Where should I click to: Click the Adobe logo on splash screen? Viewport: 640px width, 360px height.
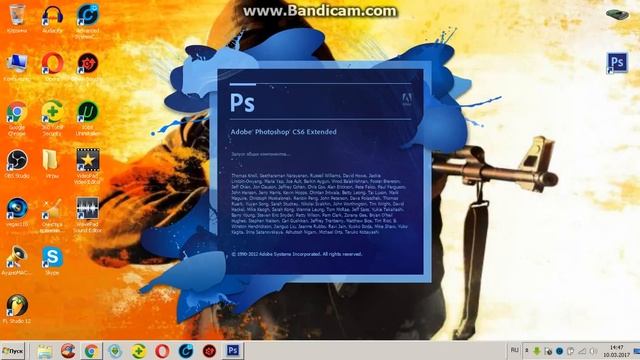click(x=407, y=99)
